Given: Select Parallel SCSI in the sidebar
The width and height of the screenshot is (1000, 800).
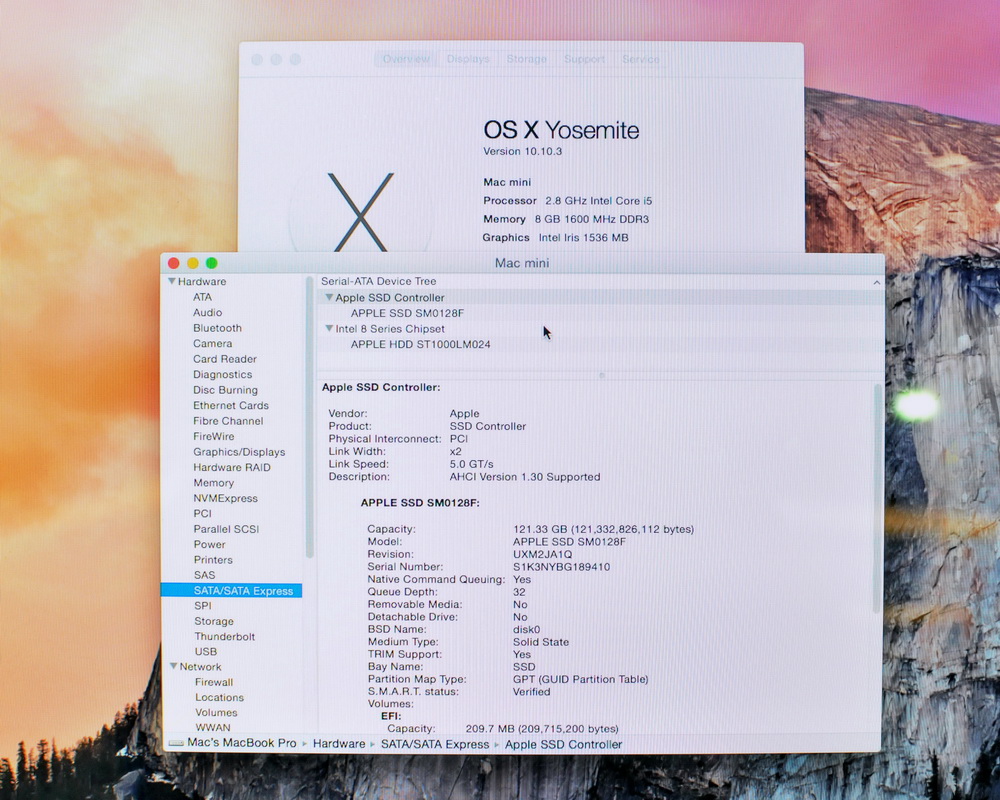Looking at the screenshot, I should [x=226, y=529].
